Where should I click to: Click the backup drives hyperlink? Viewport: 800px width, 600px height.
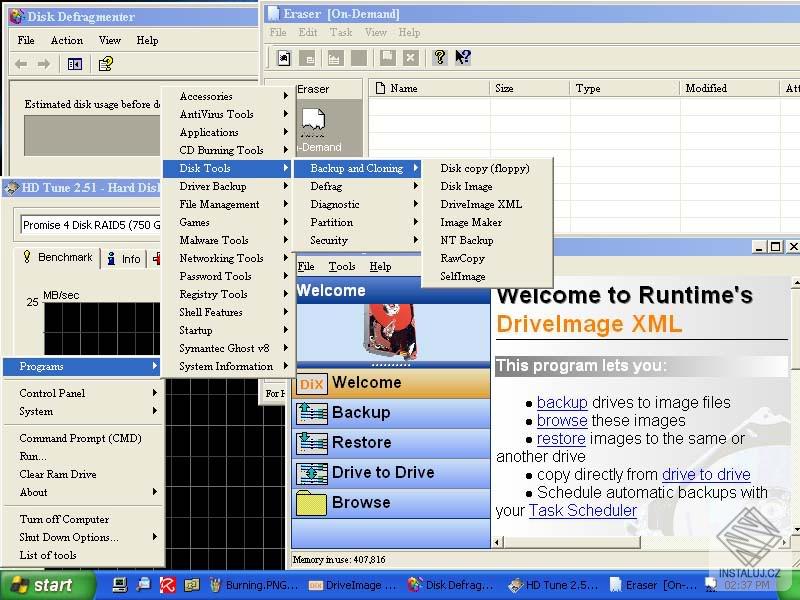click(561, 402)
